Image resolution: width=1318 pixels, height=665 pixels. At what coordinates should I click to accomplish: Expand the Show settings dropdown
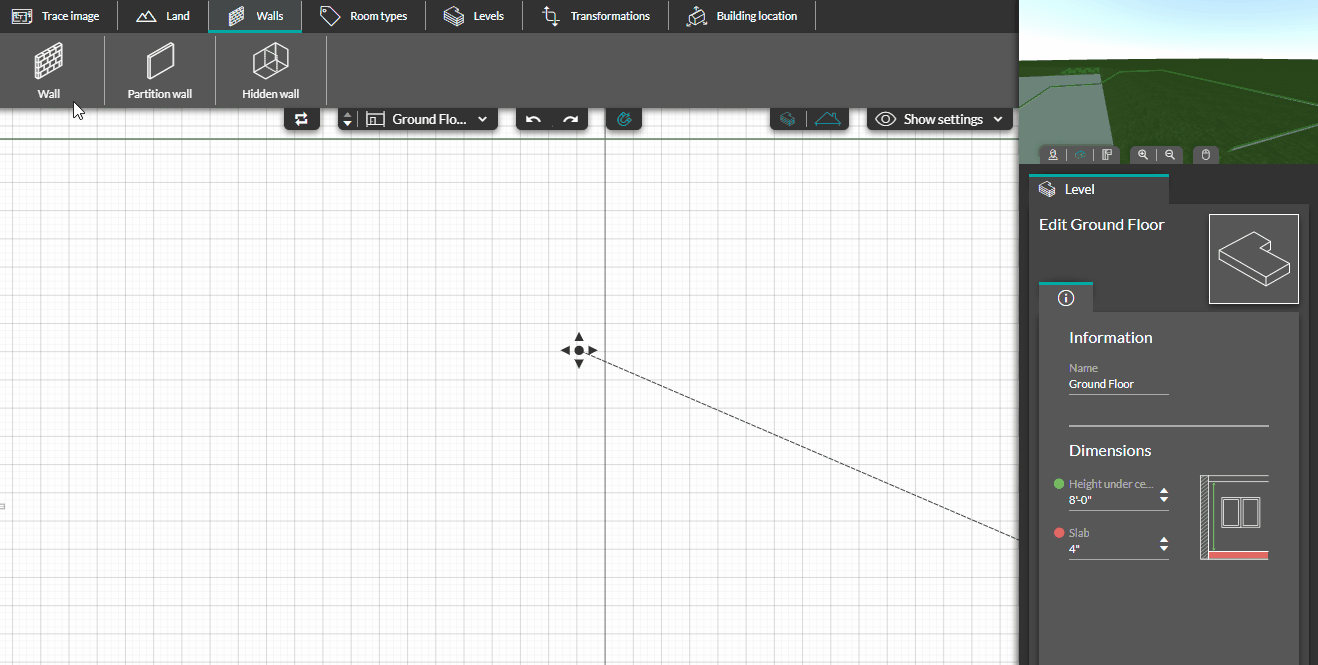pos(939,119)
